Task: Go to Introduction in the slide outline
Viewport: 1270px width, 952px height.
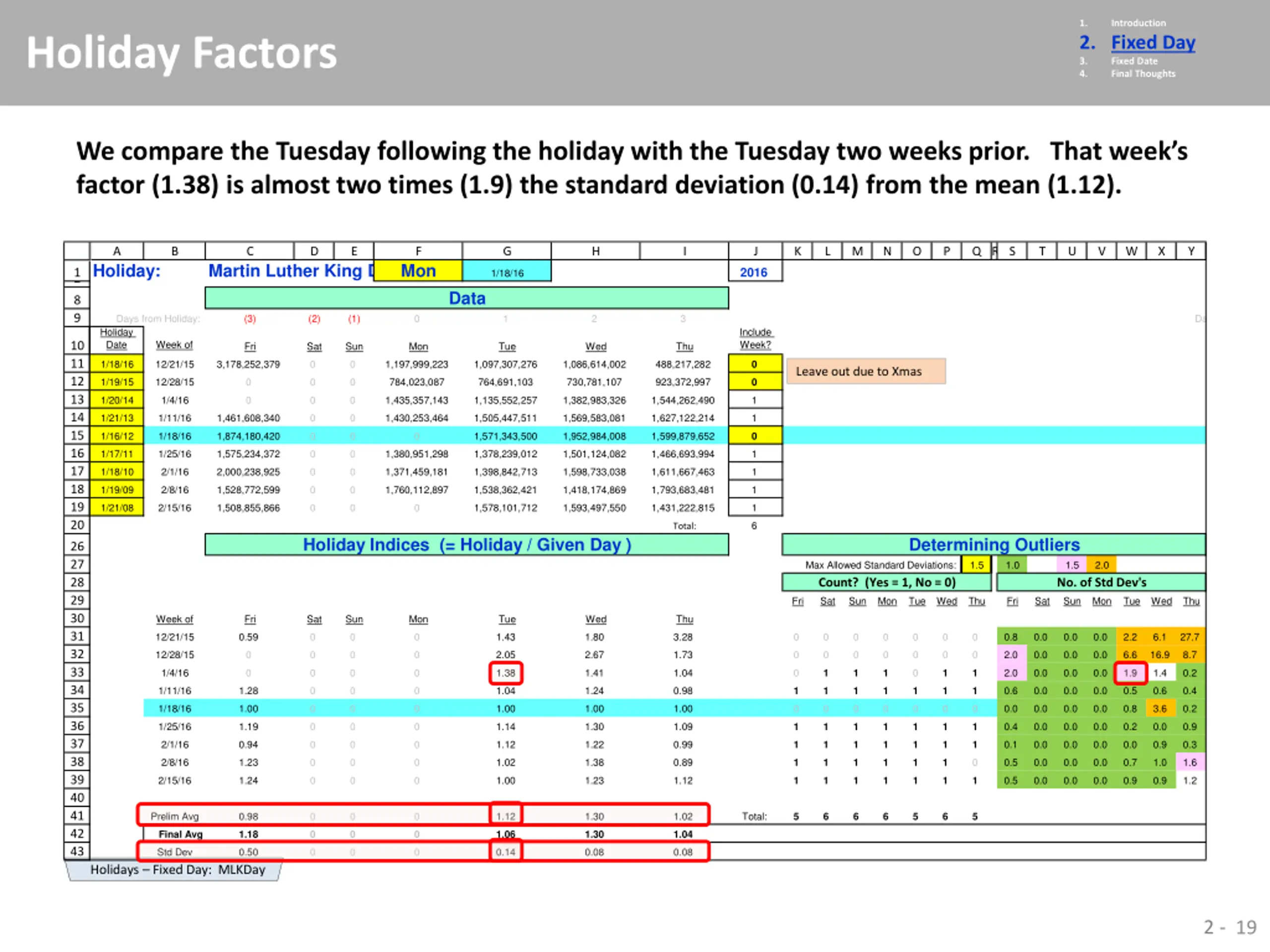Action: click(x=1138, y=23)
